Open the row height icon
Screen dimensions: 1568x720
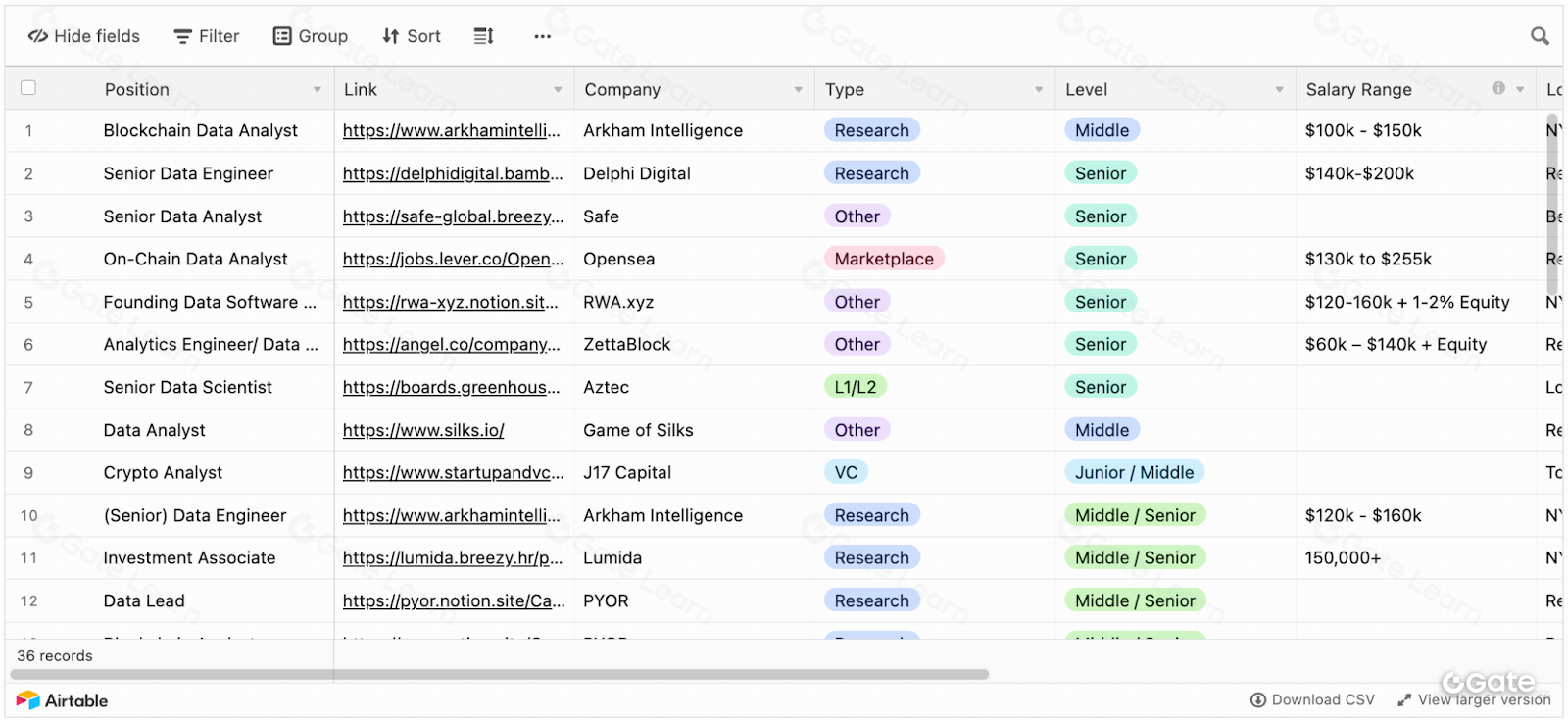[483, 36]
